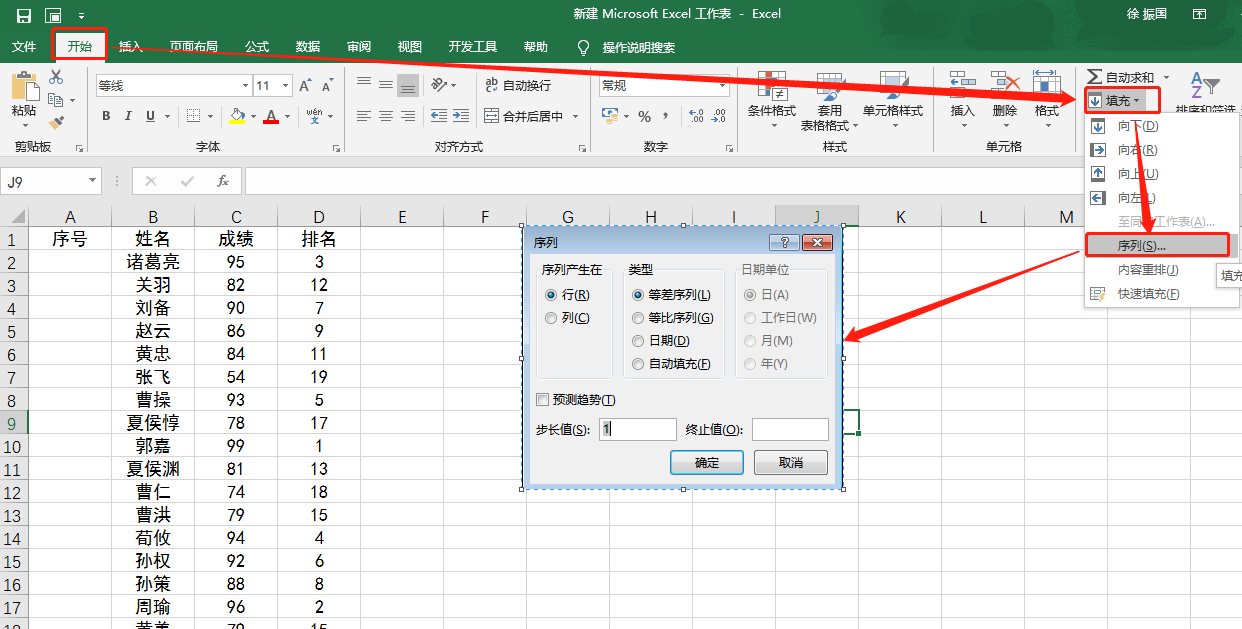Select 快速填充(F) in the fill menu
This screenshot has width=1242, height=629.
pos(1148,294)
